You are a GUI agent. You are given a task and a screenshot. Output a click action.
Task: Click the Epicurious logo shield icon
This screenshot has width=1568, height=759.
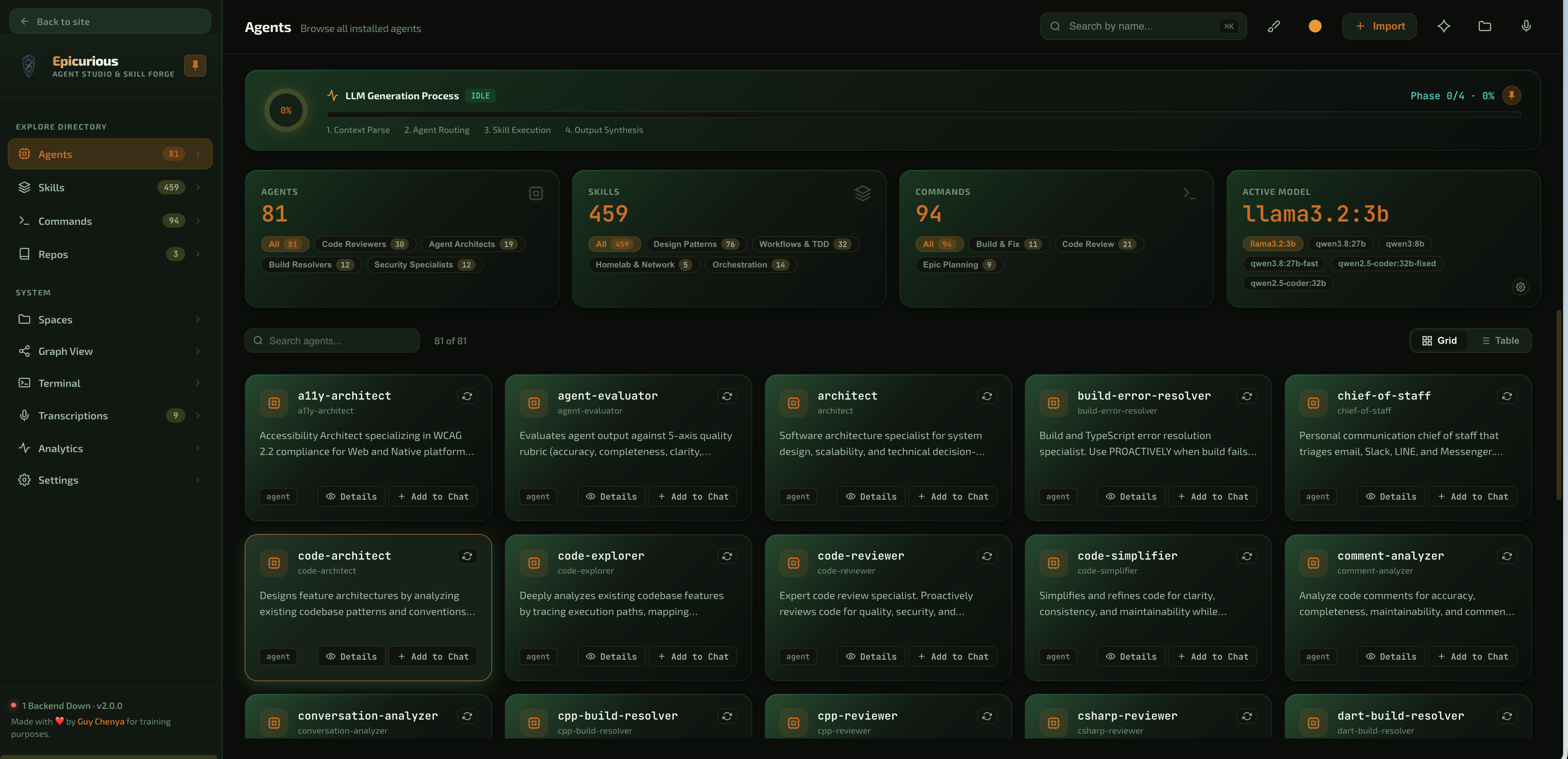point(29,66)
